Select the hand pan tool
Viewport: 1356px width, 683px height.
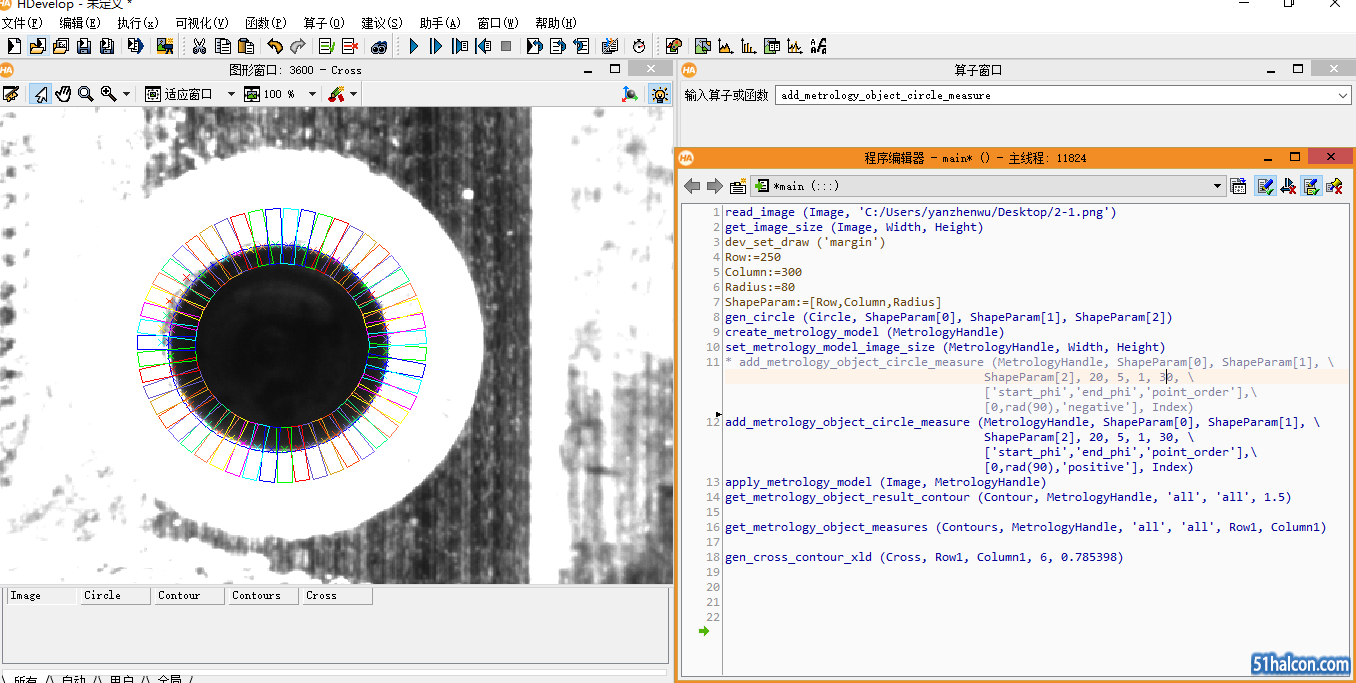[x=63, y=94]
